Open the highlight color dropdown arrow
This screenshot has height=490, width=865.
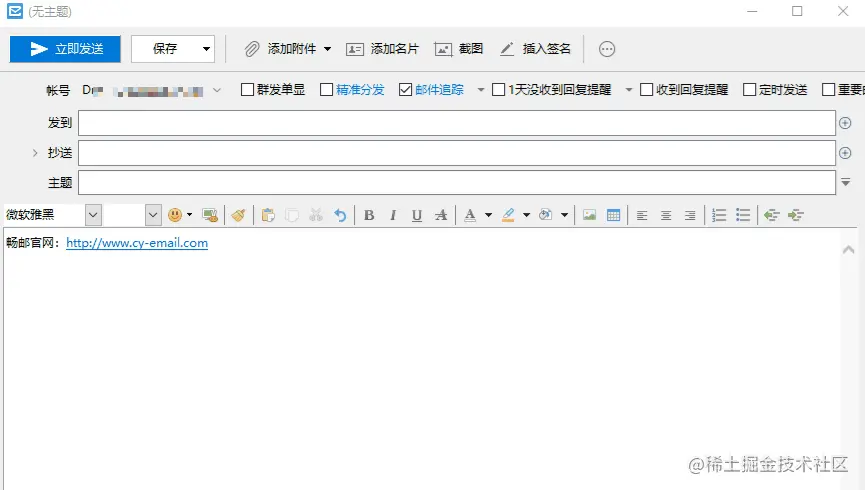pos(526,215)
